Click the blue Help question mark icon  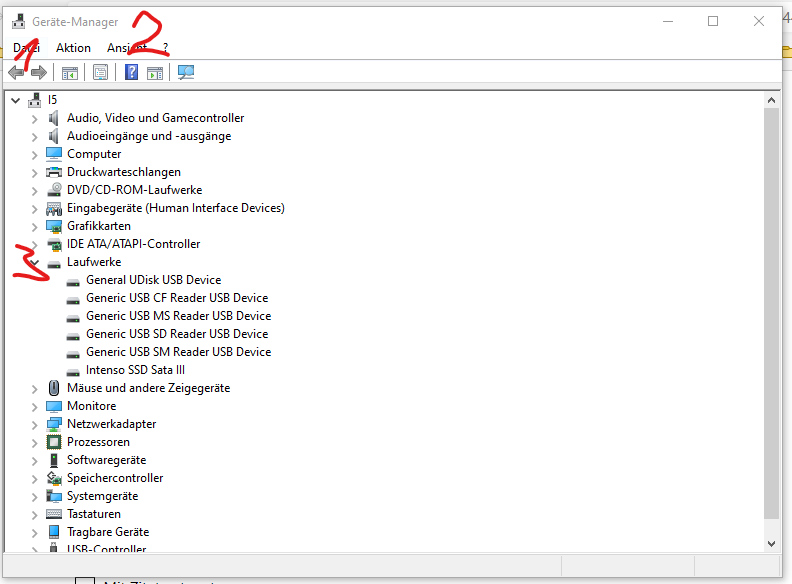[131, 72]
